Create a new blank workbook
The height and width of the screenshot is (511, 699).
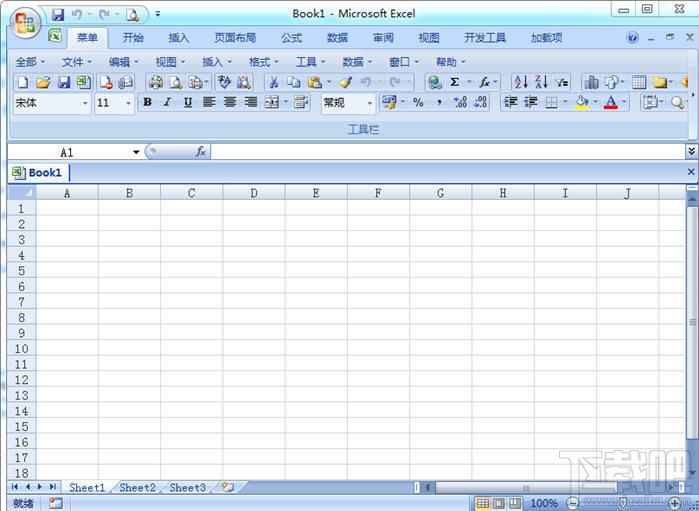point(22,82)
